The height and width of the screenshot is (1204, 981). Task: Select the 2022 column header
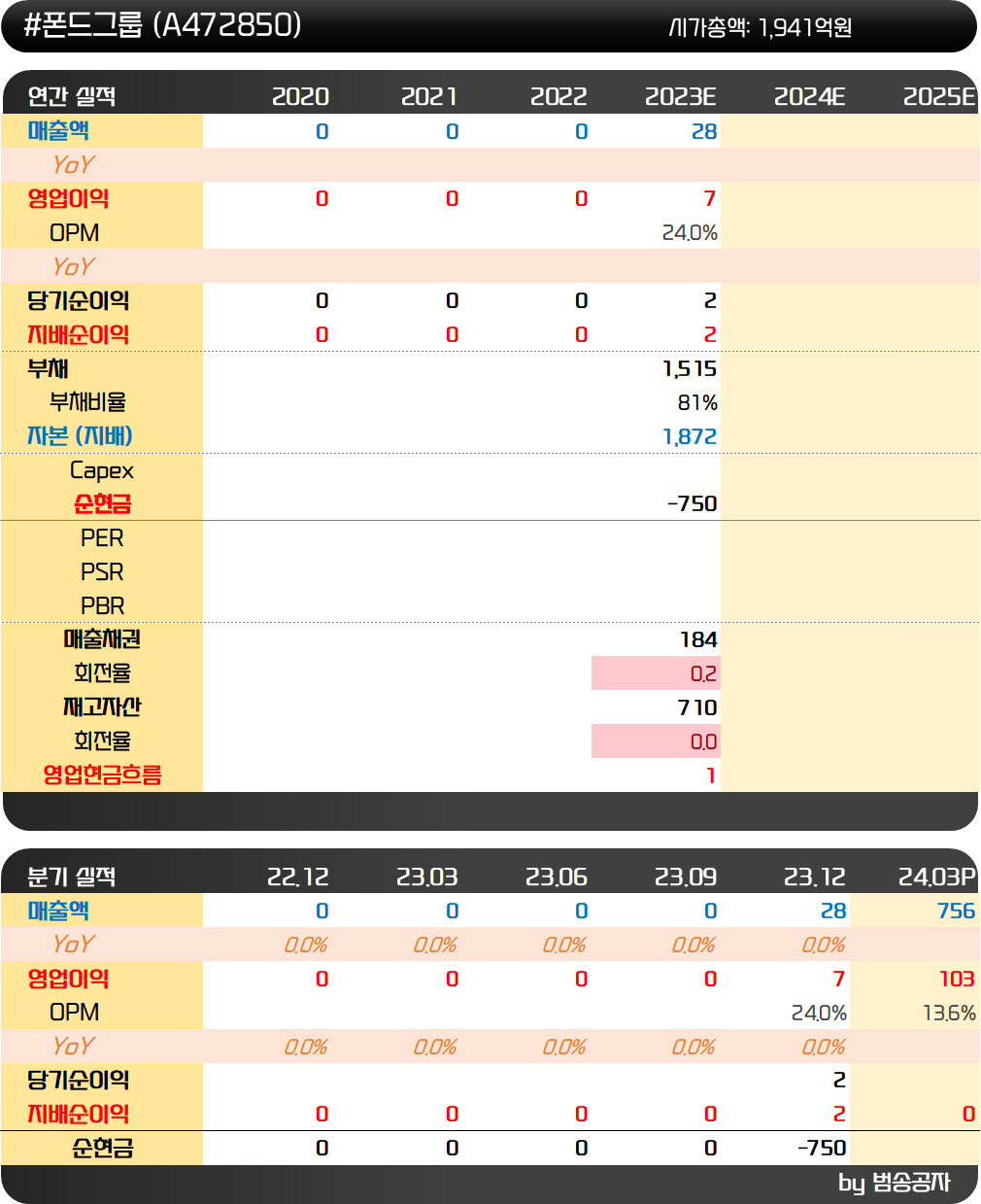coord(558,96)
